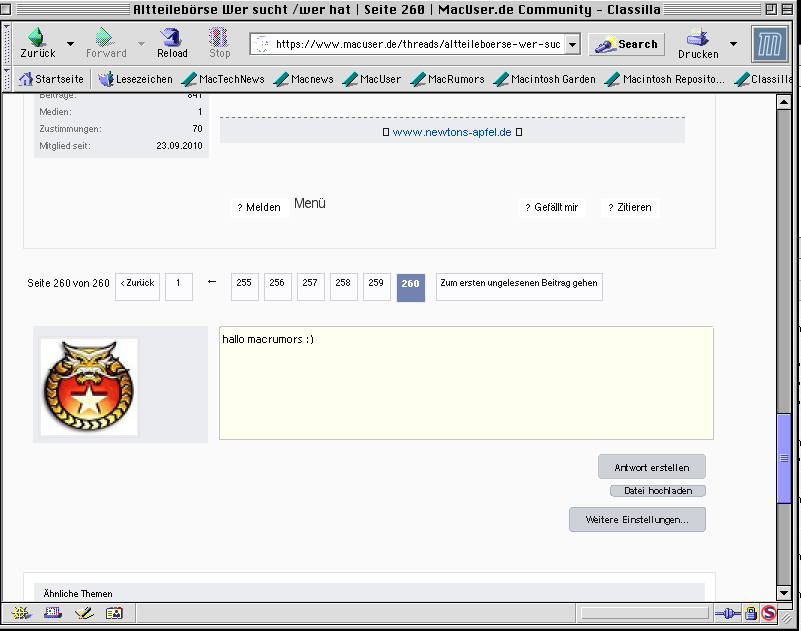The height and width of the screenshot is (631, 801).
Task: Click the Classilla throbber logo
Action: [x=769, y=44]
